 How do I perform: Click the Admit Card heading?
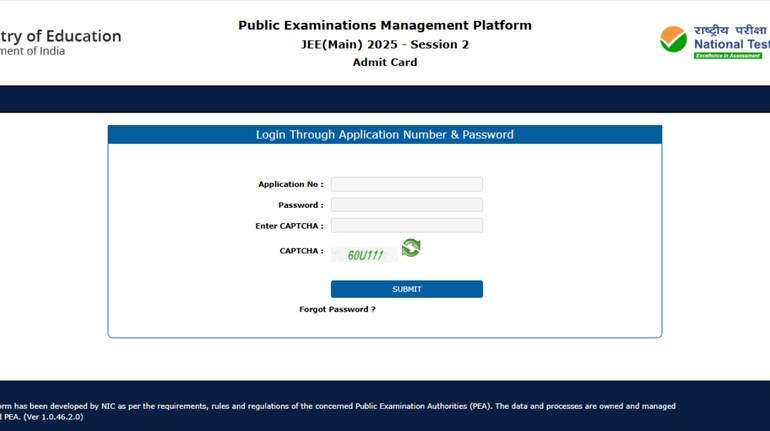[384, 62]
